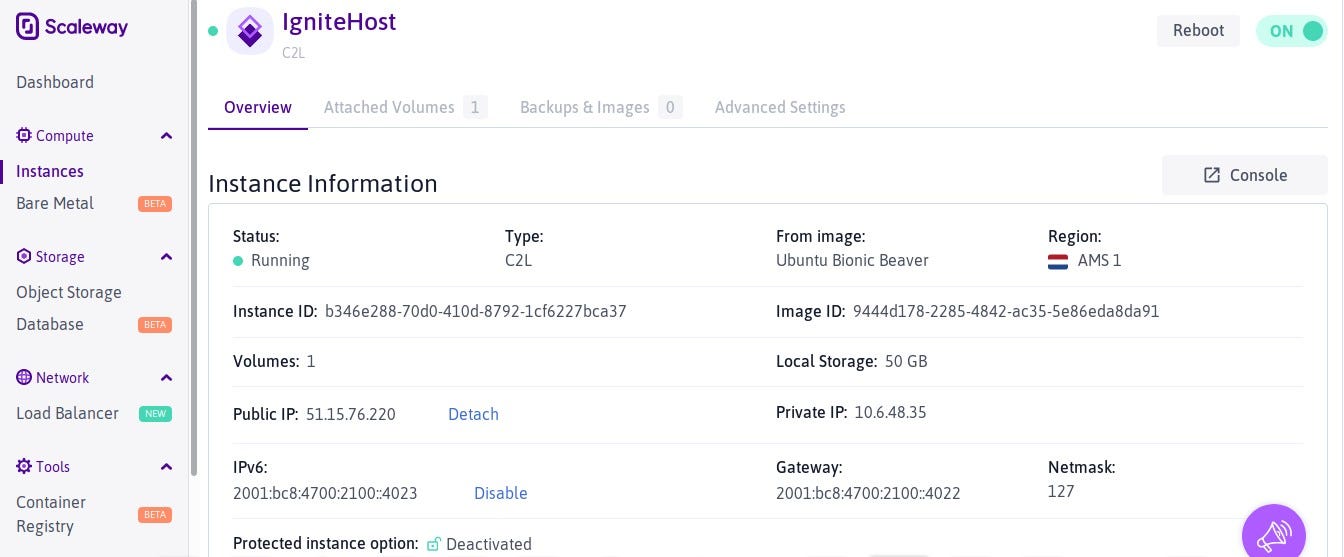Open Database in the sidebar
Image resolution: width=1344 pixels, height=557 pixels.
pos(50,324)
